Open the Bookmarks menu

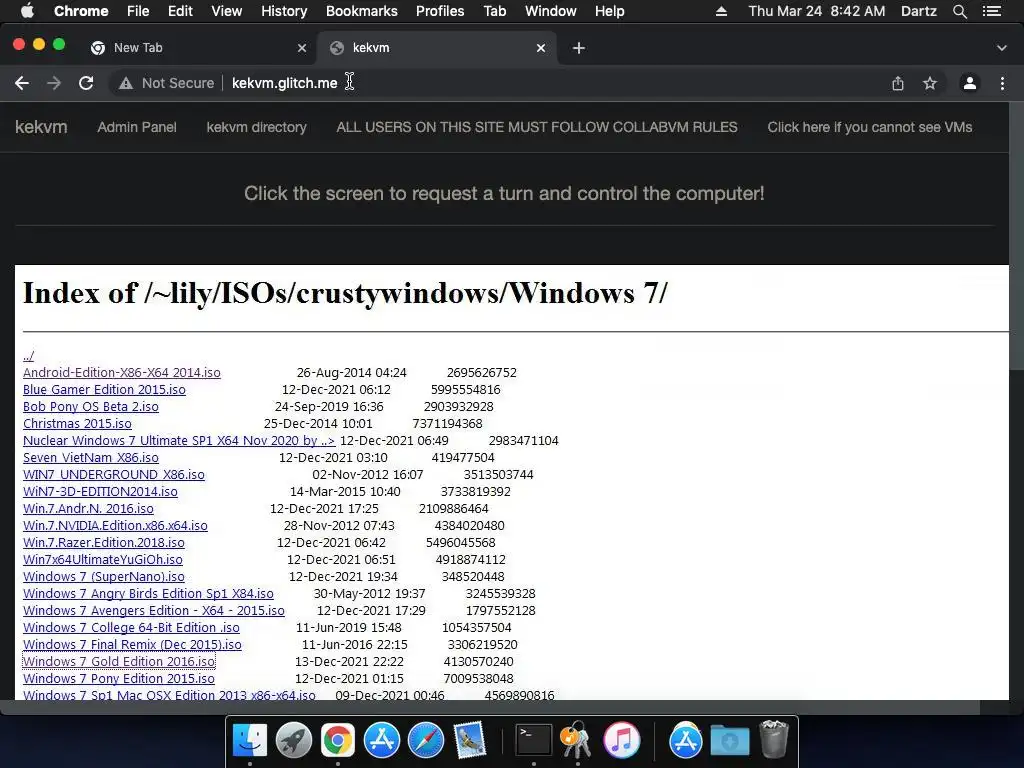[362, 11]
